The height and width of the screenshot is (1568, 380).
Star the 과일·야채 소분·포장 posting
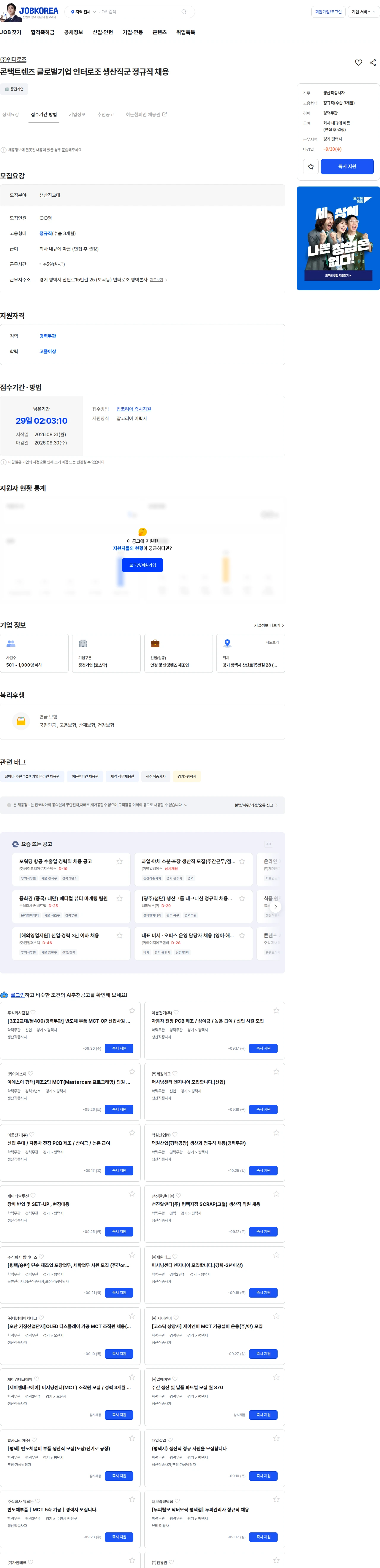point(242,861)
